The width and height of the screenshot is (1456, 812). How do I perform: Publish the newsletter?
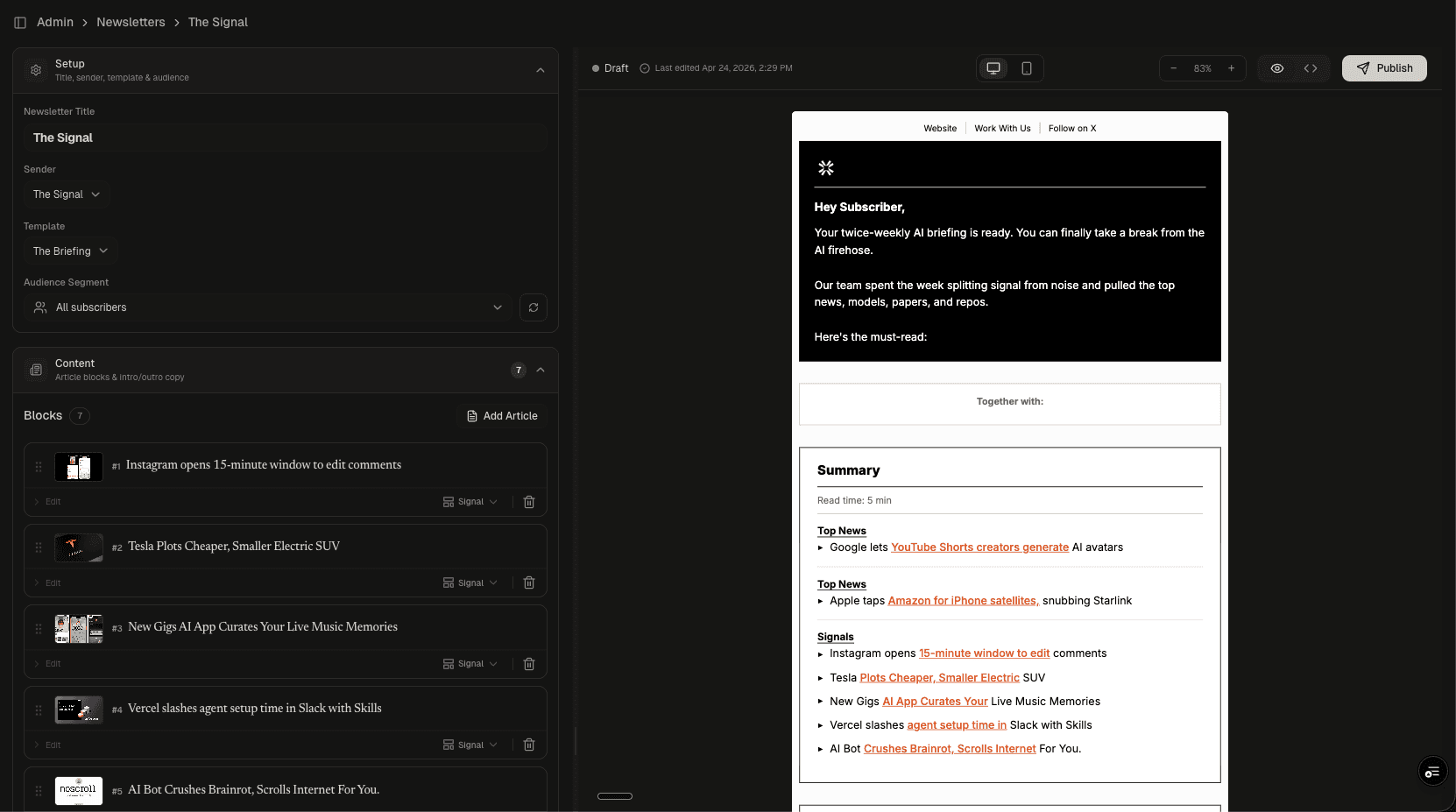point(1384,67)
